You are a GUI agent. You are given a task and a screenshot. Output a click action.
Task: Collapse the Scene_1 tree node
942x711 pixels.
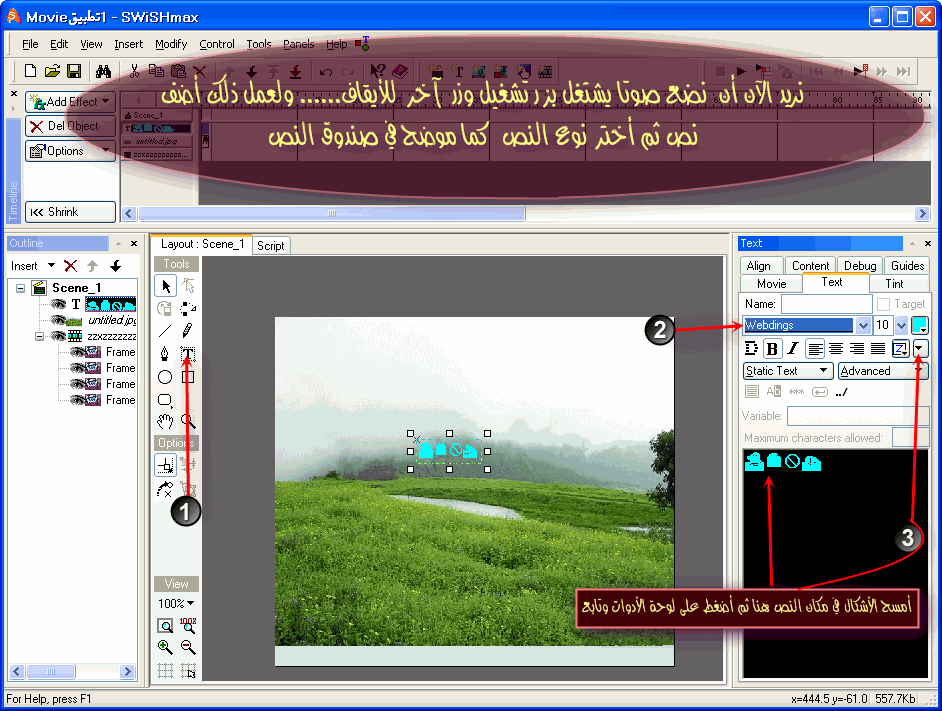pos(20,288)
